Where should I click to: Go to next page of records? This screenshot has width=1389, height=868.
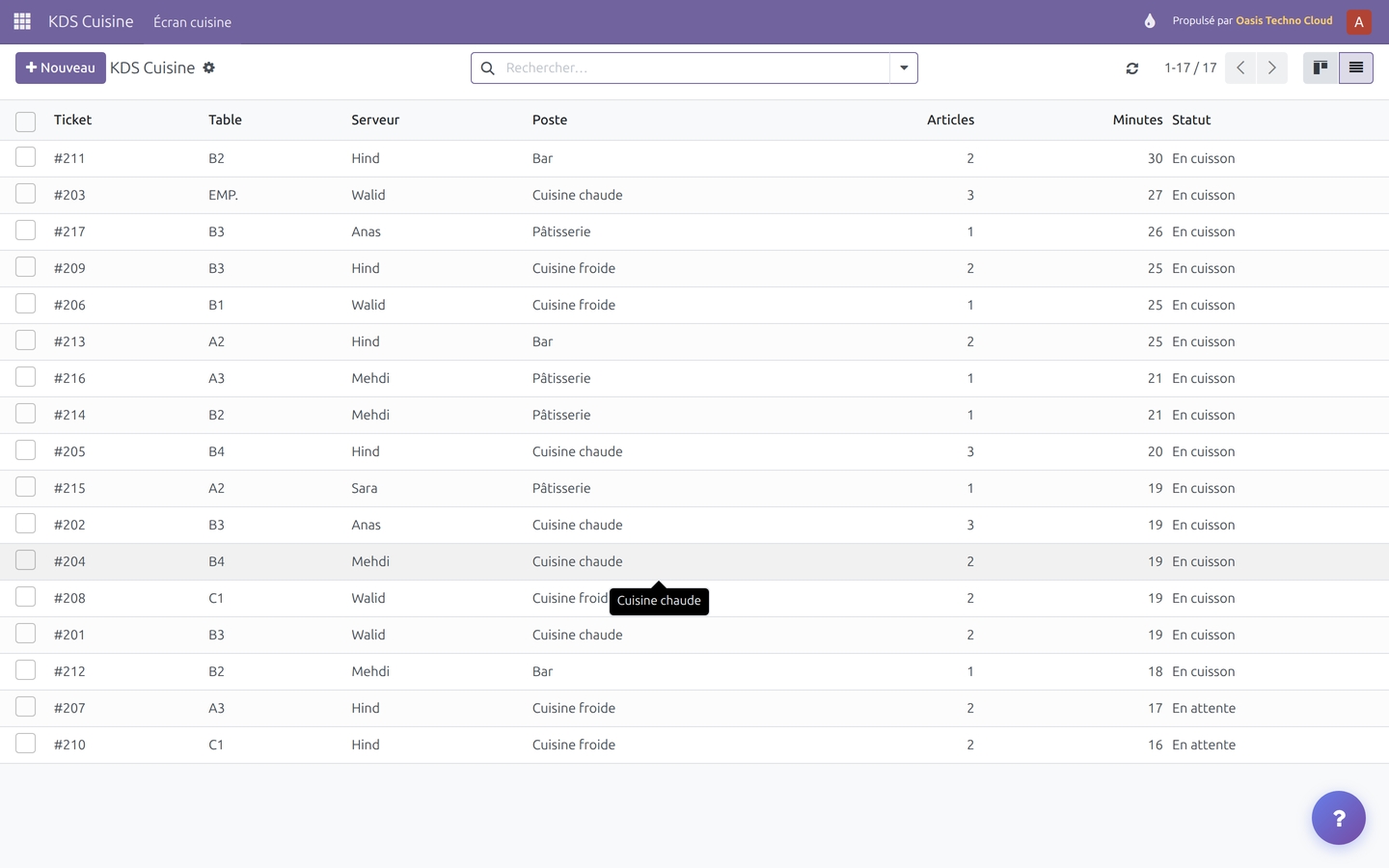(x=1272, y=68)
